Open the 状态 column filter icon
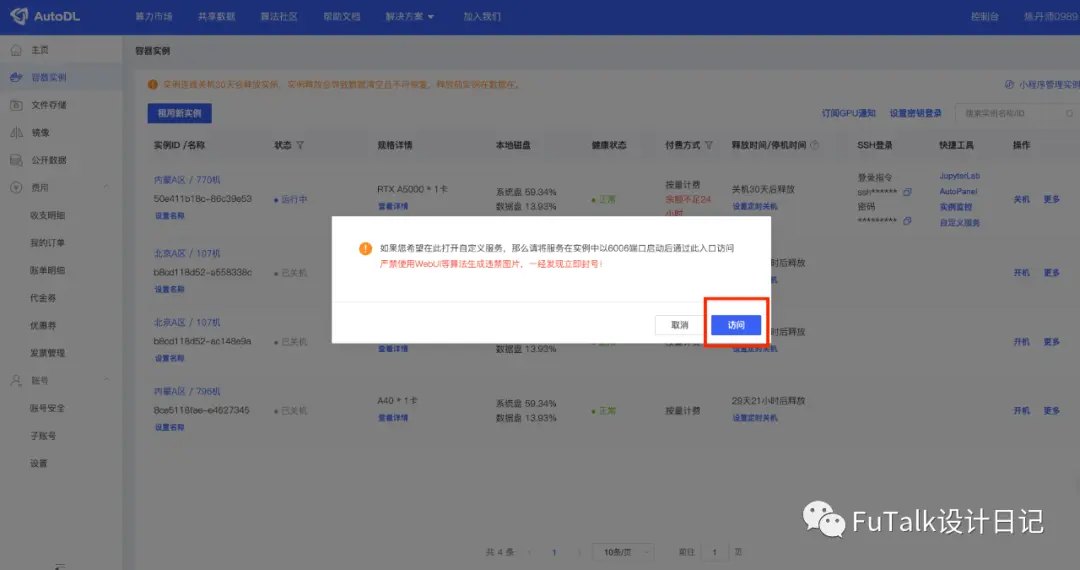 coord(300,145)
